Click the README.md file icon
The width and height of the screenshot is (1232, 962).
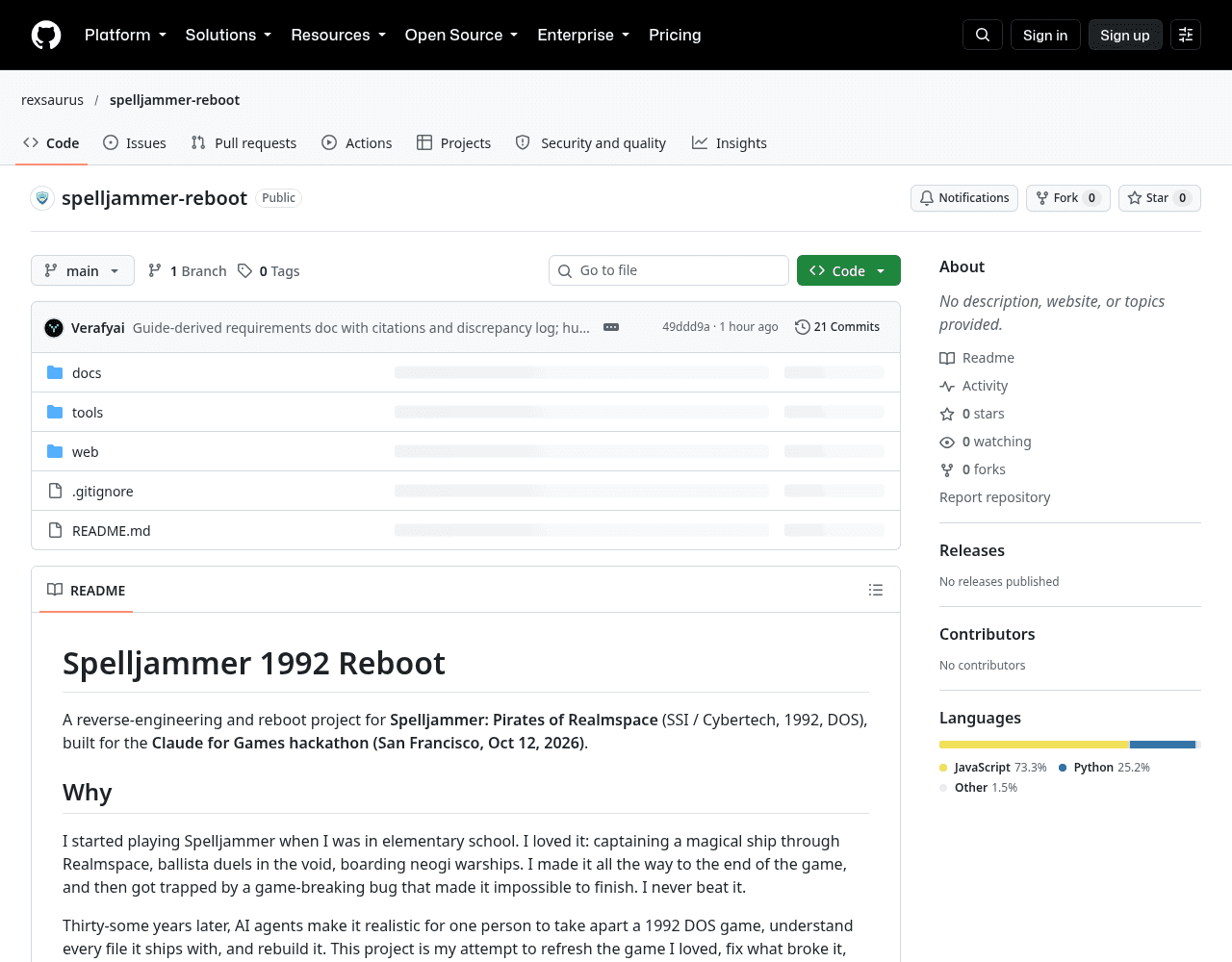(55, 530)
